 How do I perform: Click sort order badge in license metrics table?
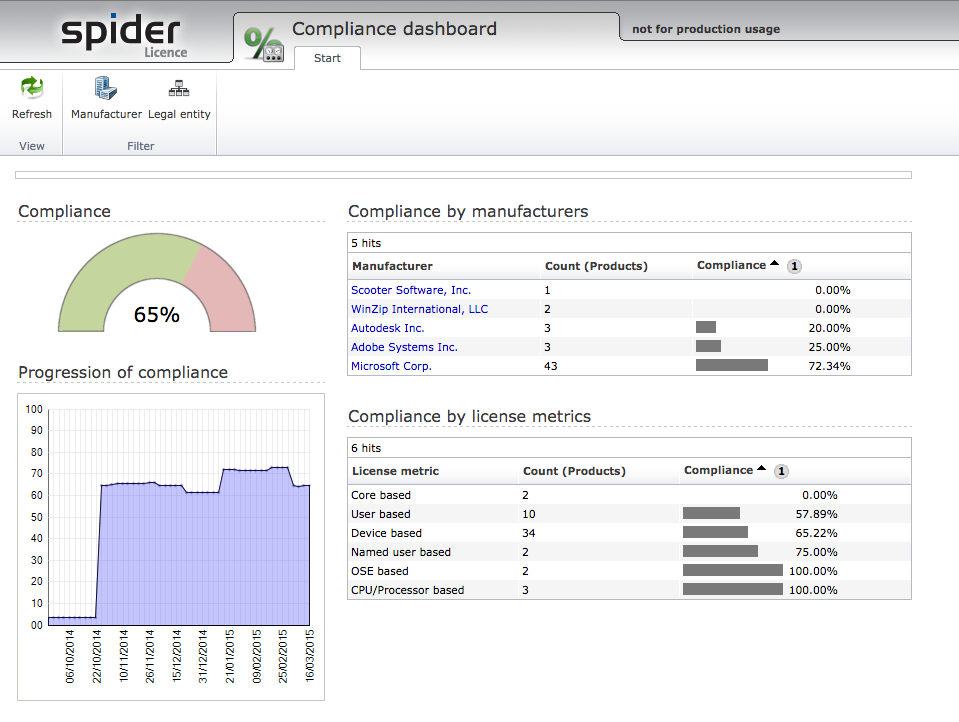[x=781, y=471]
